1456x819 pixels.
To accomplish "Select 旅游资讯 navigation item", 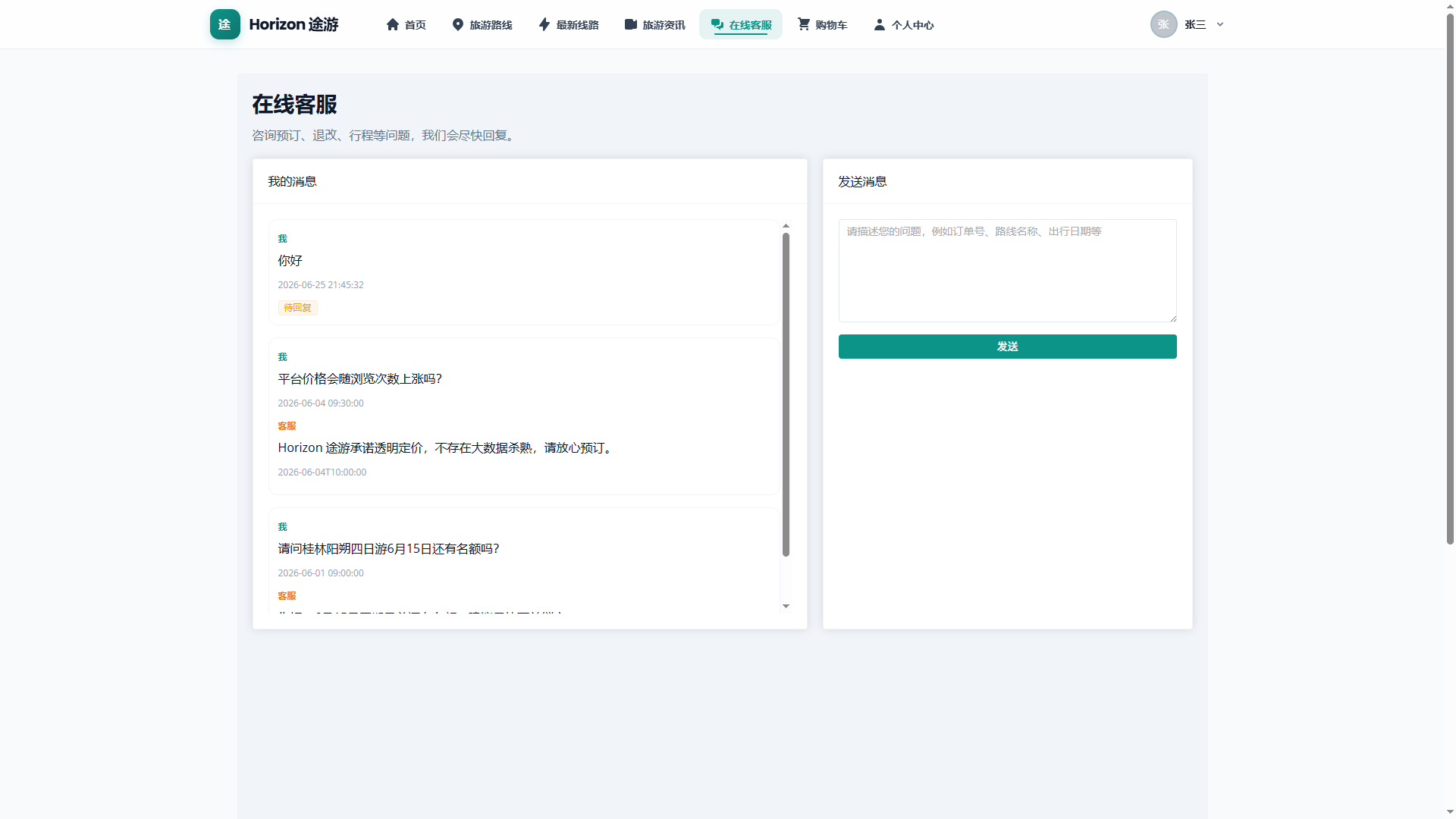I will pos(655,24).
